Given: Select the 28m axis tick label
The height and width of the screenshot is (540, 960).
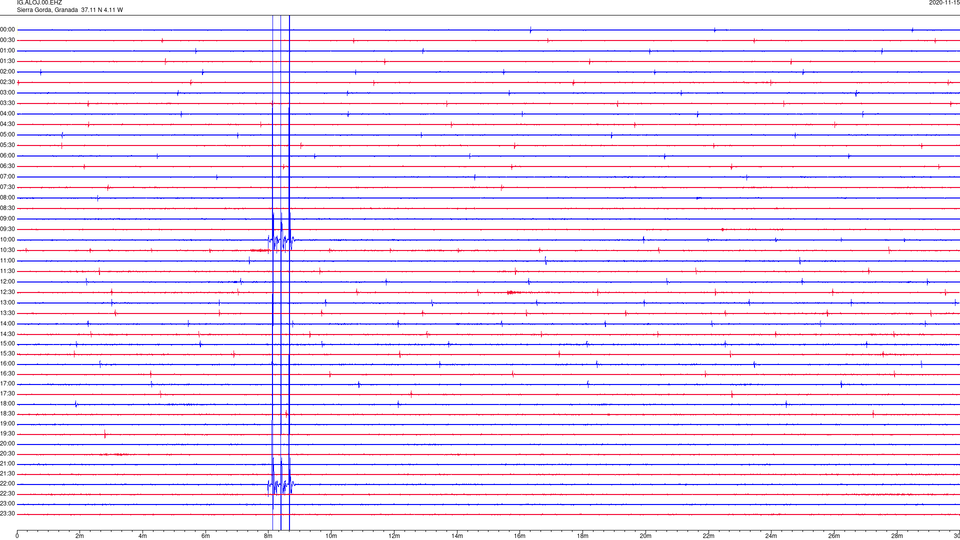Looking at the screenshot, I should pyautogui.click(x=897, y=536).
